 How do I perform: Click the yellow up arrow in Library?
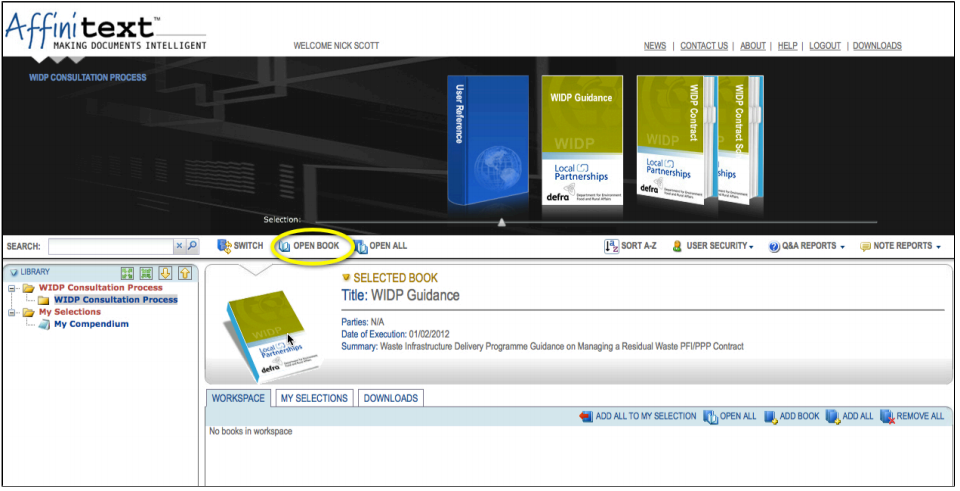click(x=184, y=273)
